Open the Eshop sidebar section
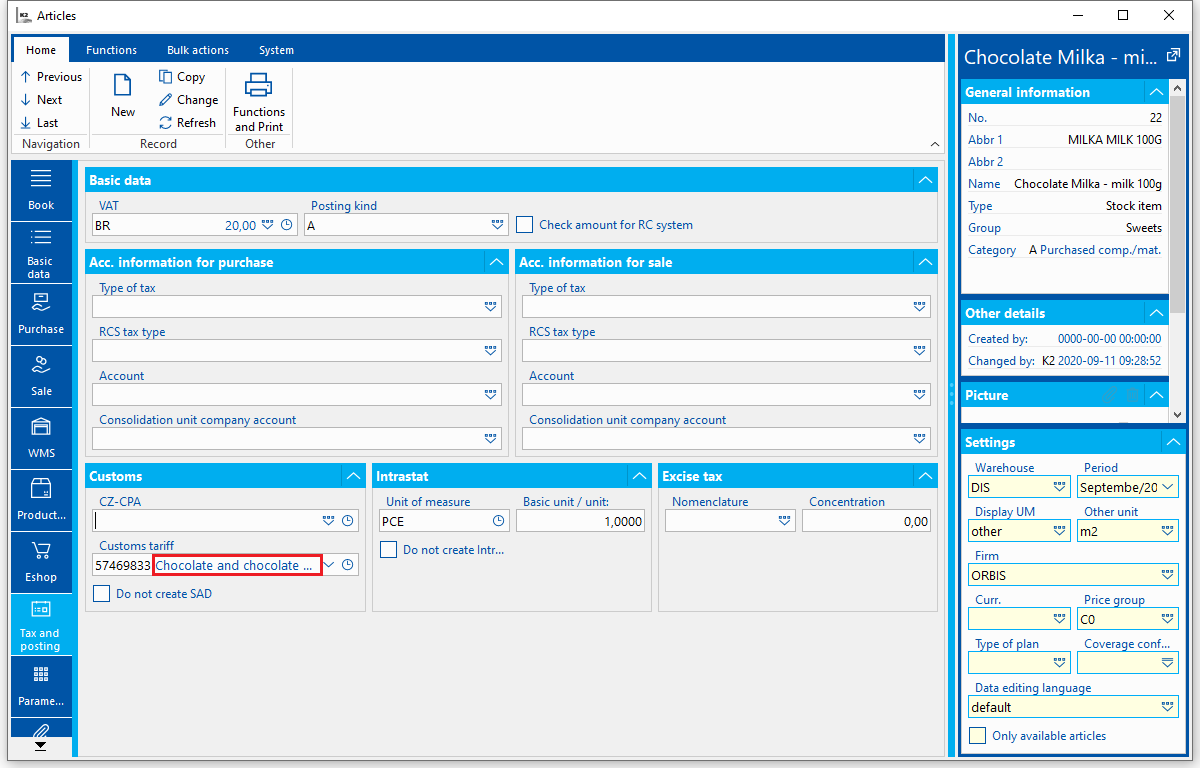This screenshot has width=1200, height=768. click(41, 562)
